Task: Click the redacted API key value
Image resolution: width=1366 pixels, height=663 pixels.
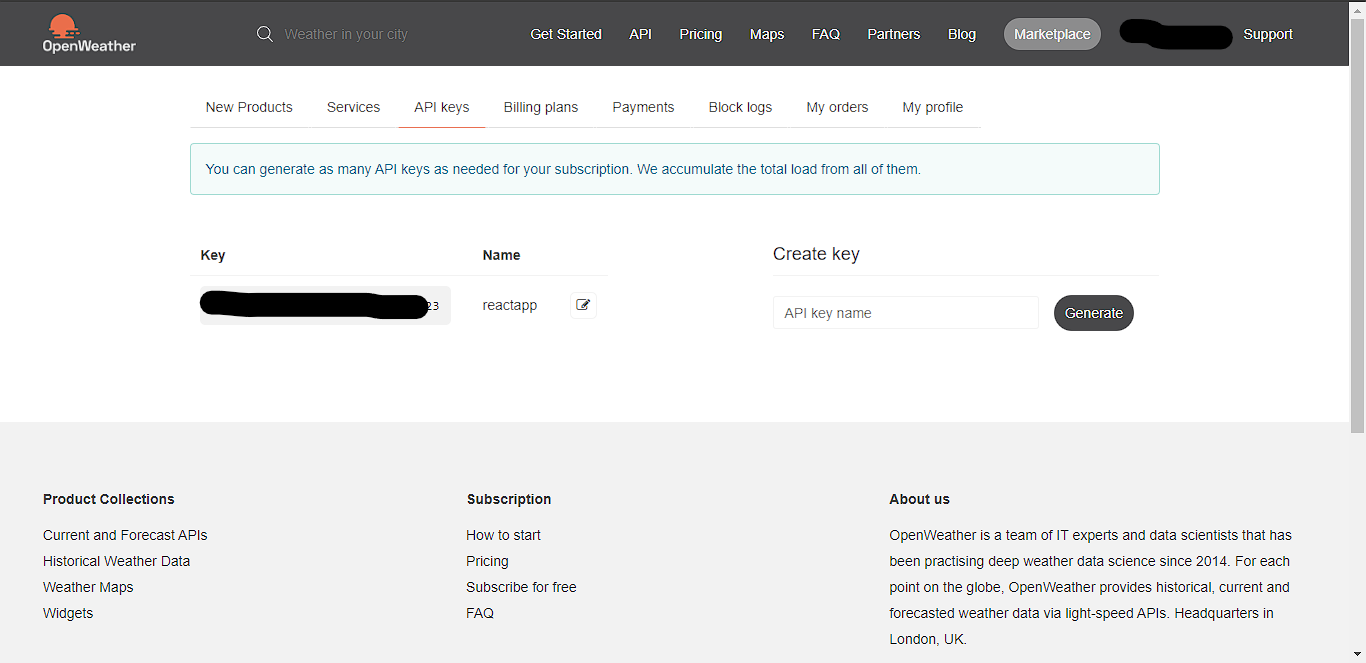Action: pyautogui.click(x=325, y=305)
